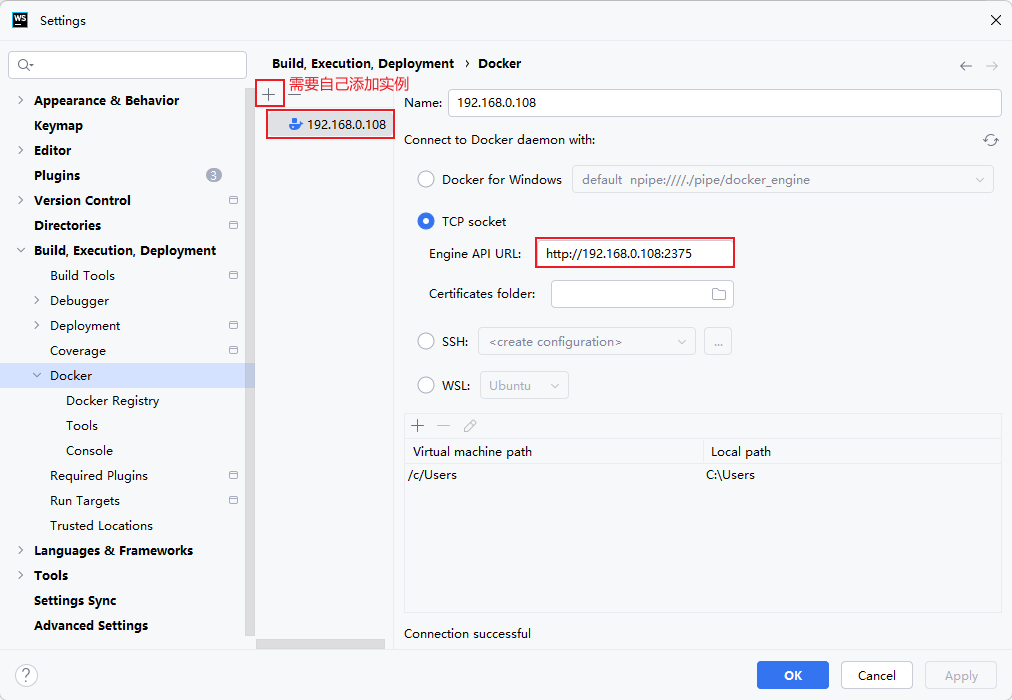Select the TCP socket radio button
Screen dimensions: 1012x700
[426, 222]
